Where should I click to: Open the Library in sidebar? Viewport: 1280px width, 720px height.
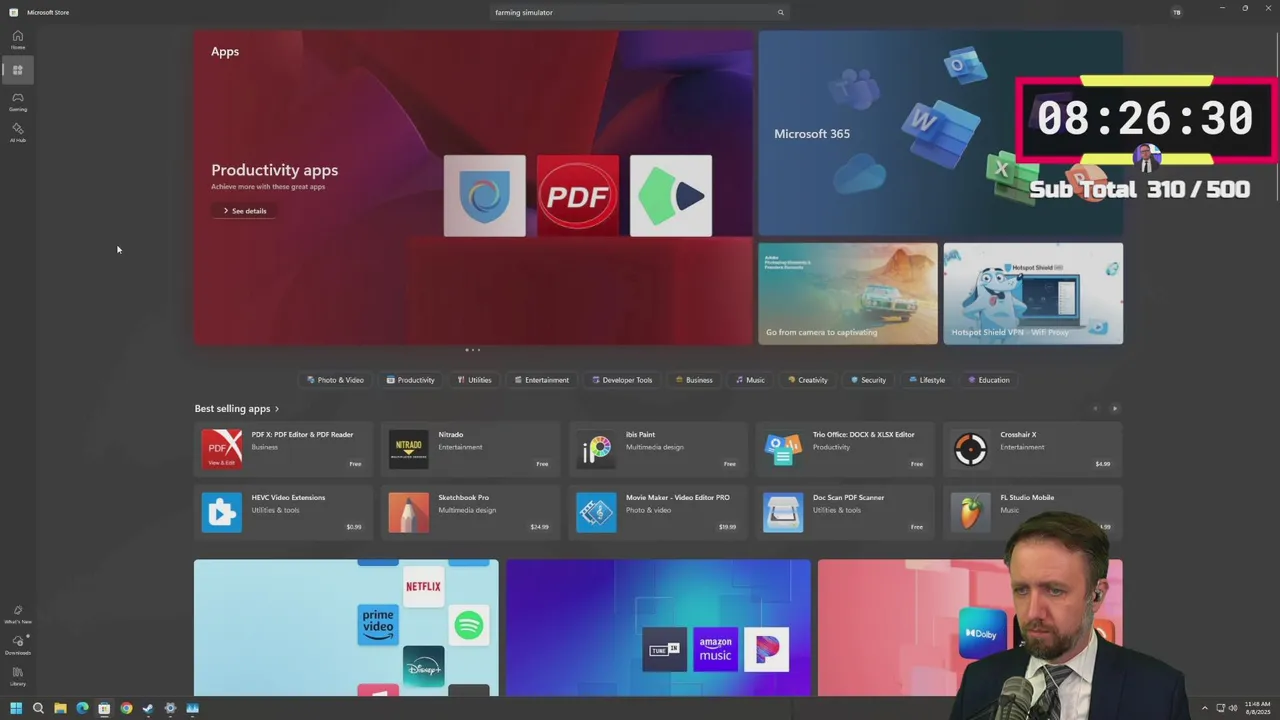(x=18, y=676)
